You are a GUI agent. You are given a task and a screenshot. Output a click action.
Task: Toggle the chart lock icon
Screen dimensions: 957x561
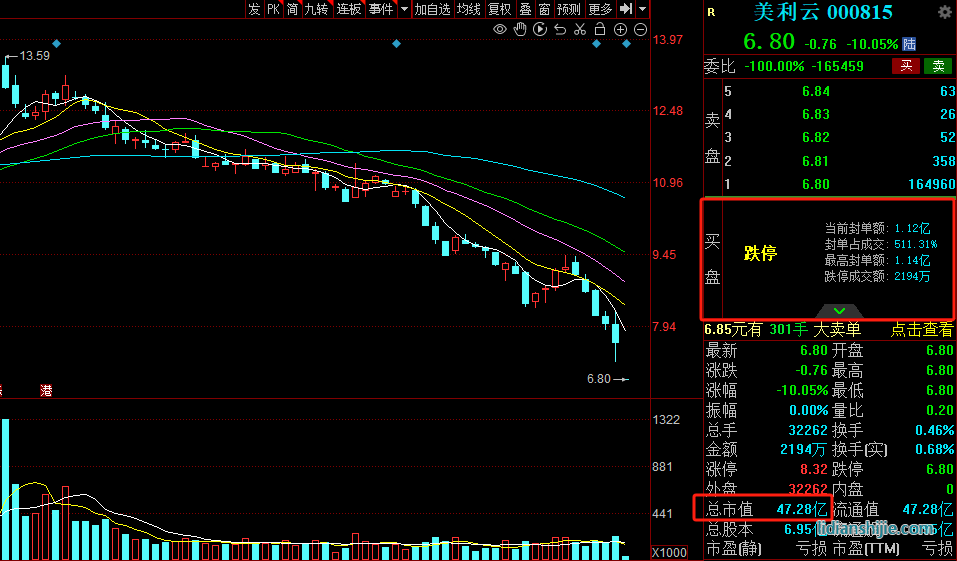tap(600, 30)
